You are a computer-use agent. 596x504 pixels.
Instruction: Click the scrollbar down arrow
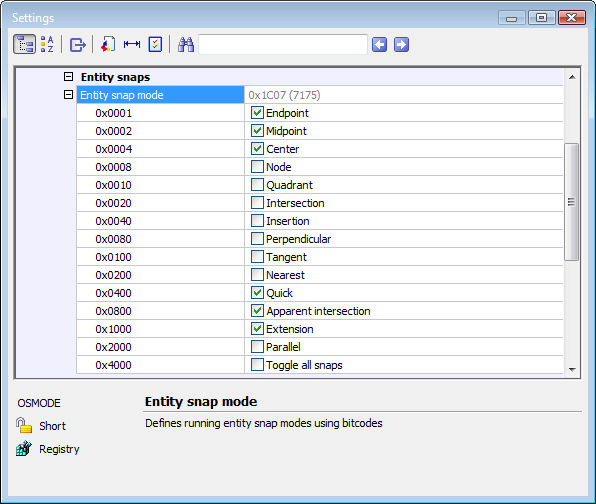[x=572, y=369]
